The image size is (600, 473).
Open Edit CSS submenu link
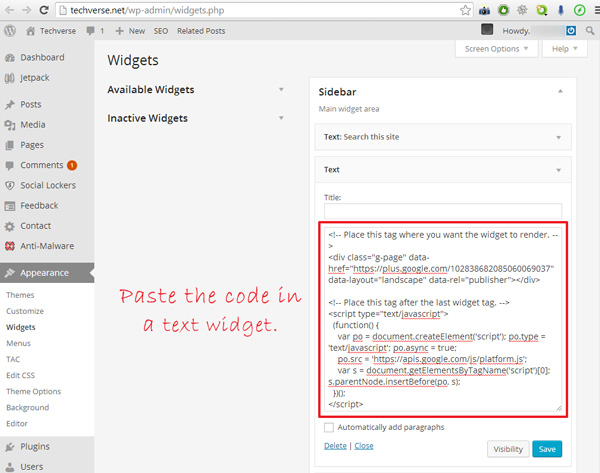pos(20,375)
